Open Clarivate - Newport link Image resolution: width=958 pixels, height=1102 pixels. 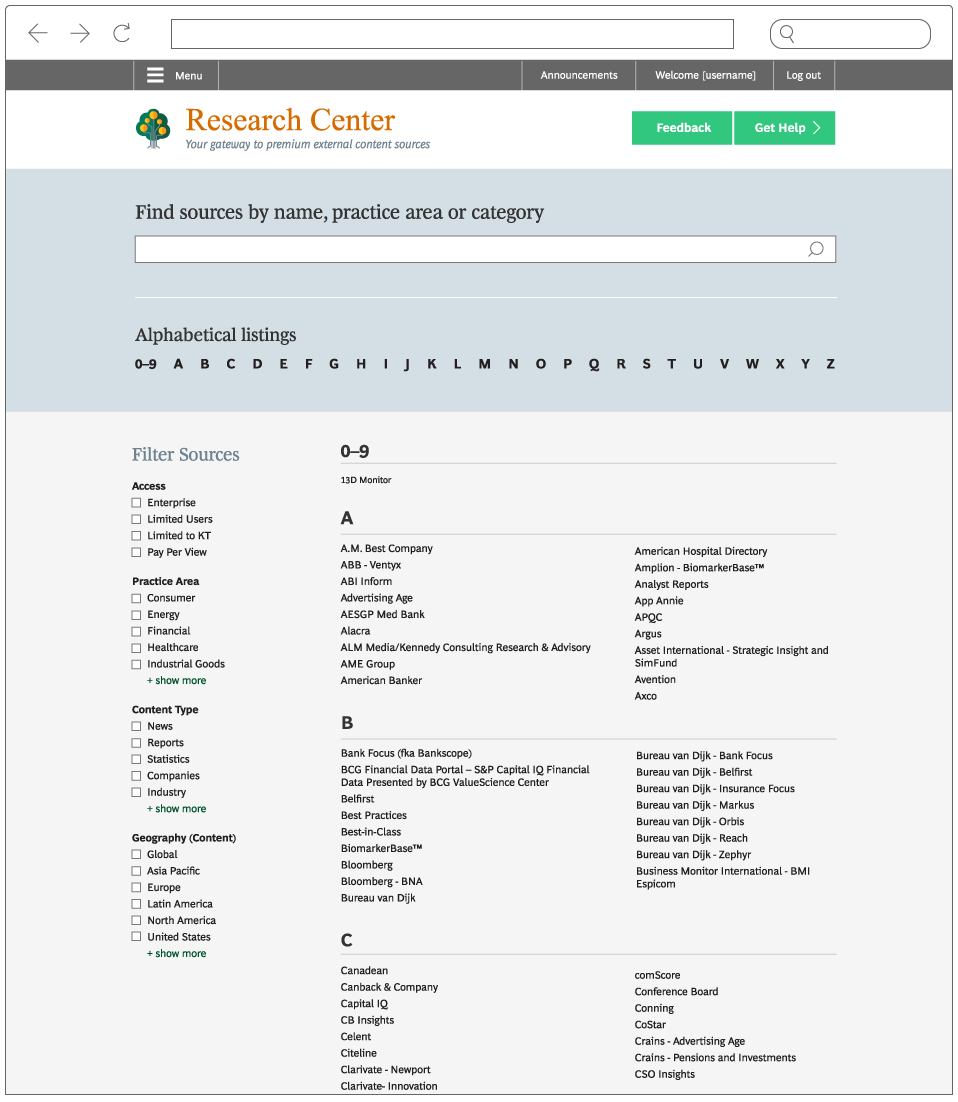(x=385, y=1070)
